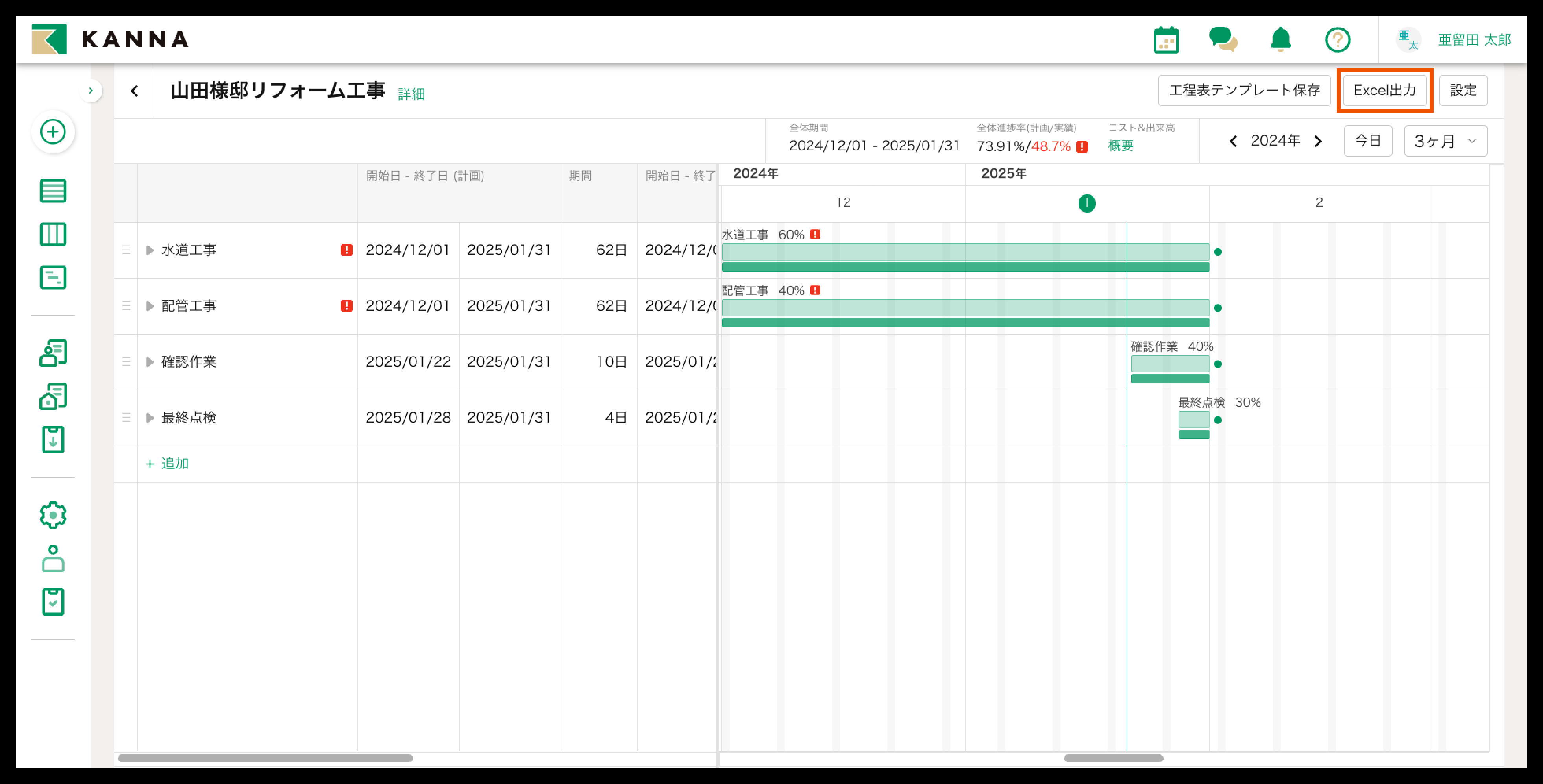Open the settings gear icon in sidebar
Image resolution: width=1543 pixels, height=784 pixels.
coord(53,515)
